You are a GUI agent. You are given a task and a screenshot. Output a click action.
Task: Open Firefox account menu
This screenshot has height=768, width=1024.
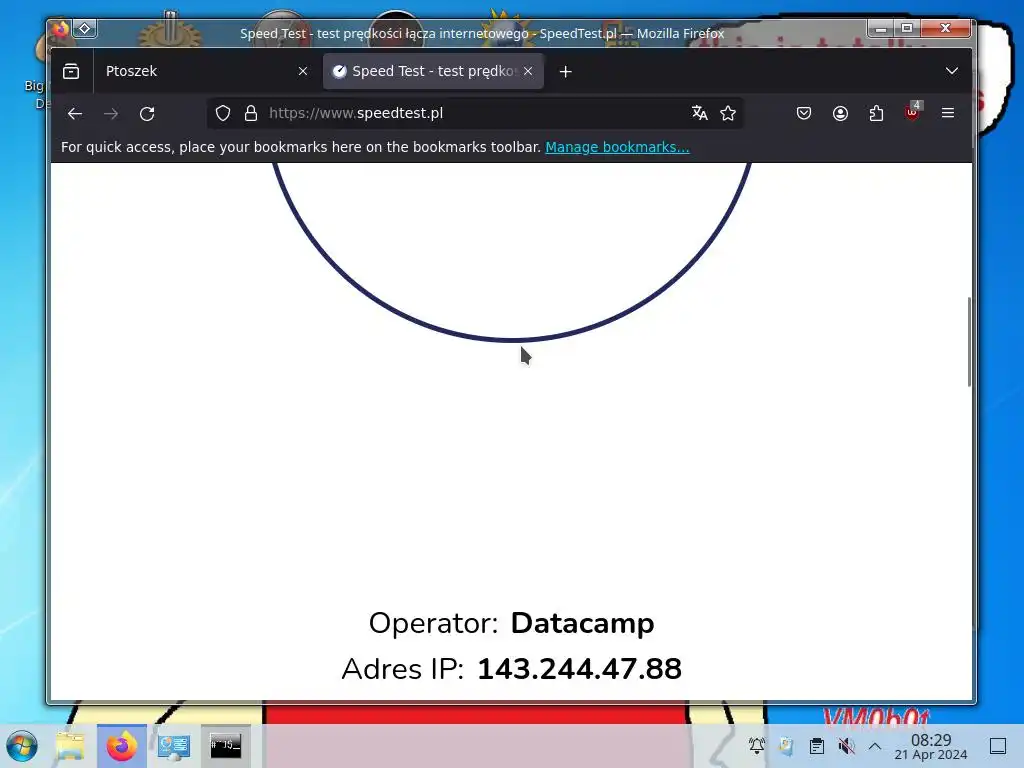tap(840, 114)
